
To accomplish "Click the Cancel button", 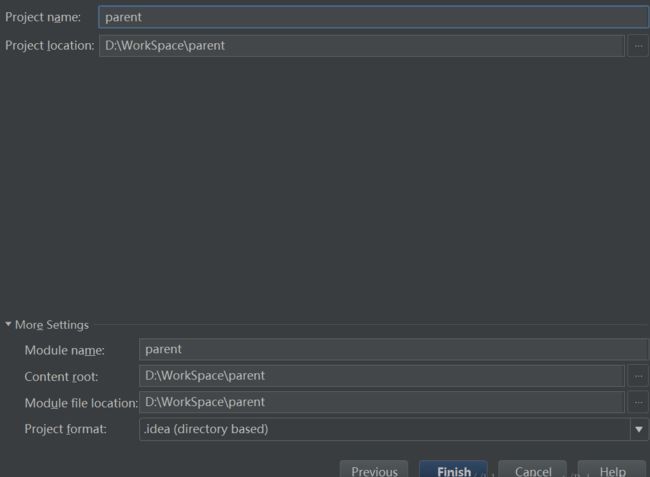I will pyautogui.click(x=533, y=471).
